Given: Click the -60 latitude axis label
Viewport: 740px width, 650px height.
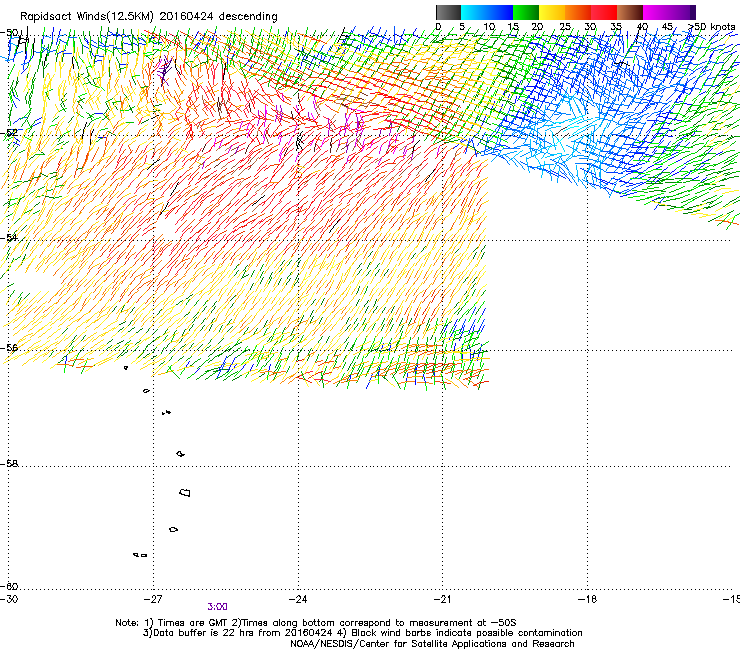Looking at the screenshot, I should pos(9,587).
